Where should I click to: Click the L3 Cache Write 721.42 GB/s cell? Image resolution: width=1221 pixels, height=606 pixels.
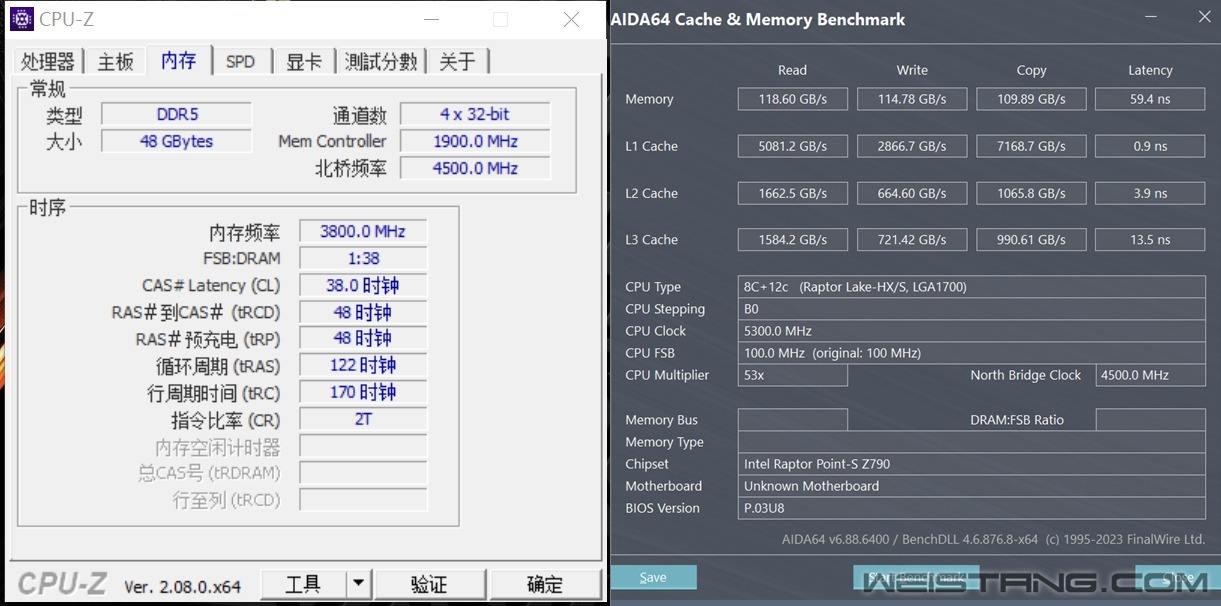click(x=912, y=240)
